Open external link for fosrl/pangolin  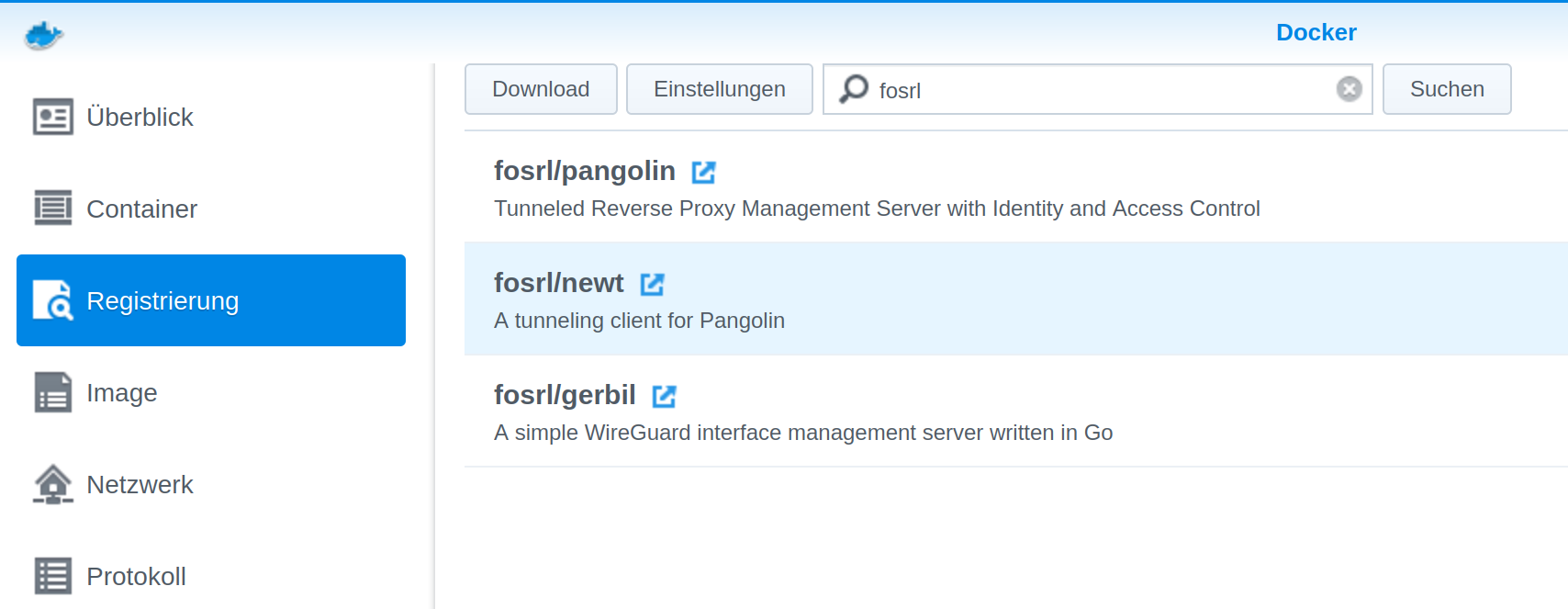pyautogui.click(x=703, y=172)
